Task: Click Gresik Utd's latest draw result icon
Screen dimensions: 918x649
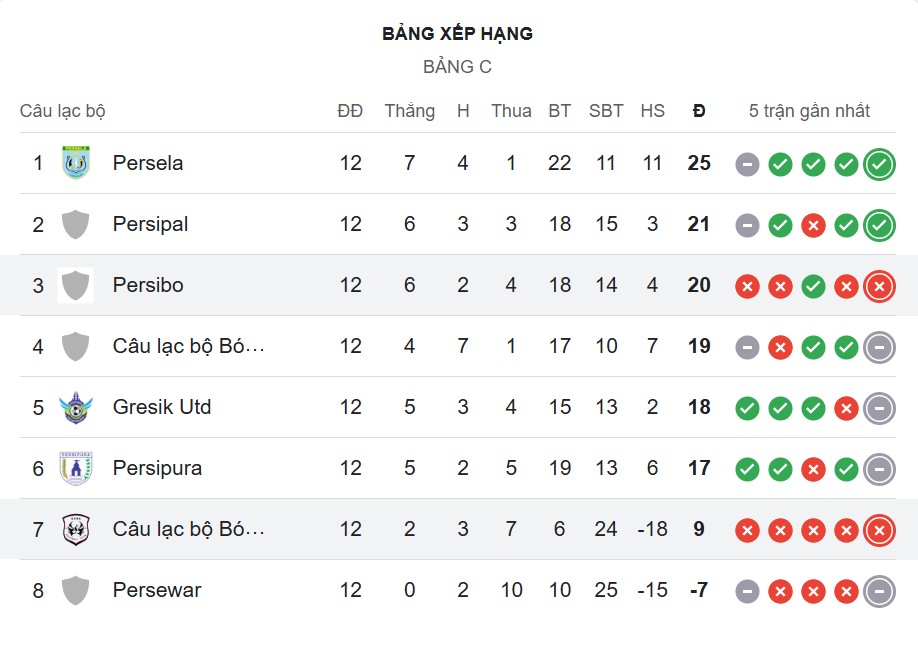Action: [879, 408]
